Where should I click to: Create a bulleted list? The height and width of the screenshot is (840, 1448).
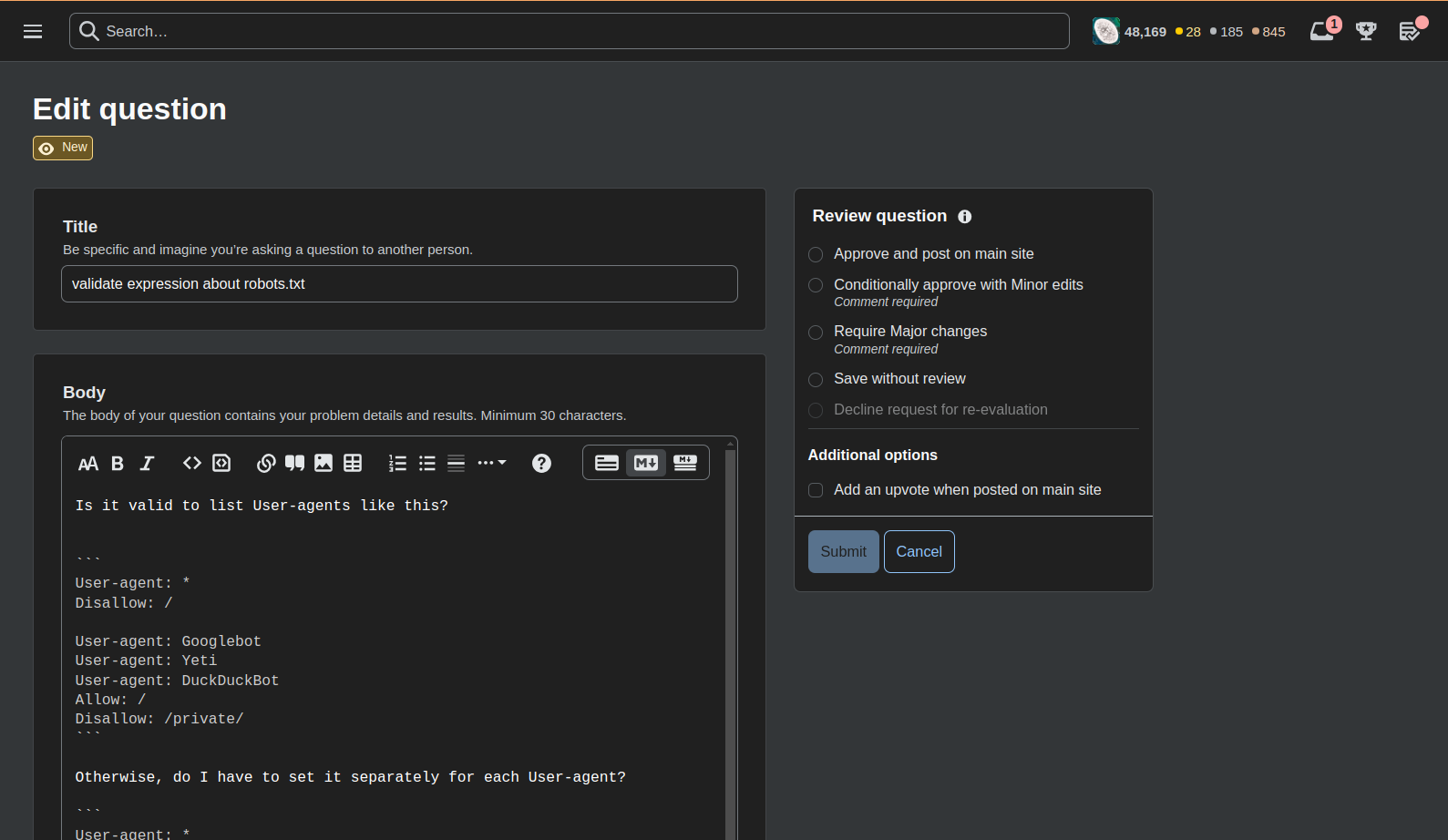coord(426,463)
